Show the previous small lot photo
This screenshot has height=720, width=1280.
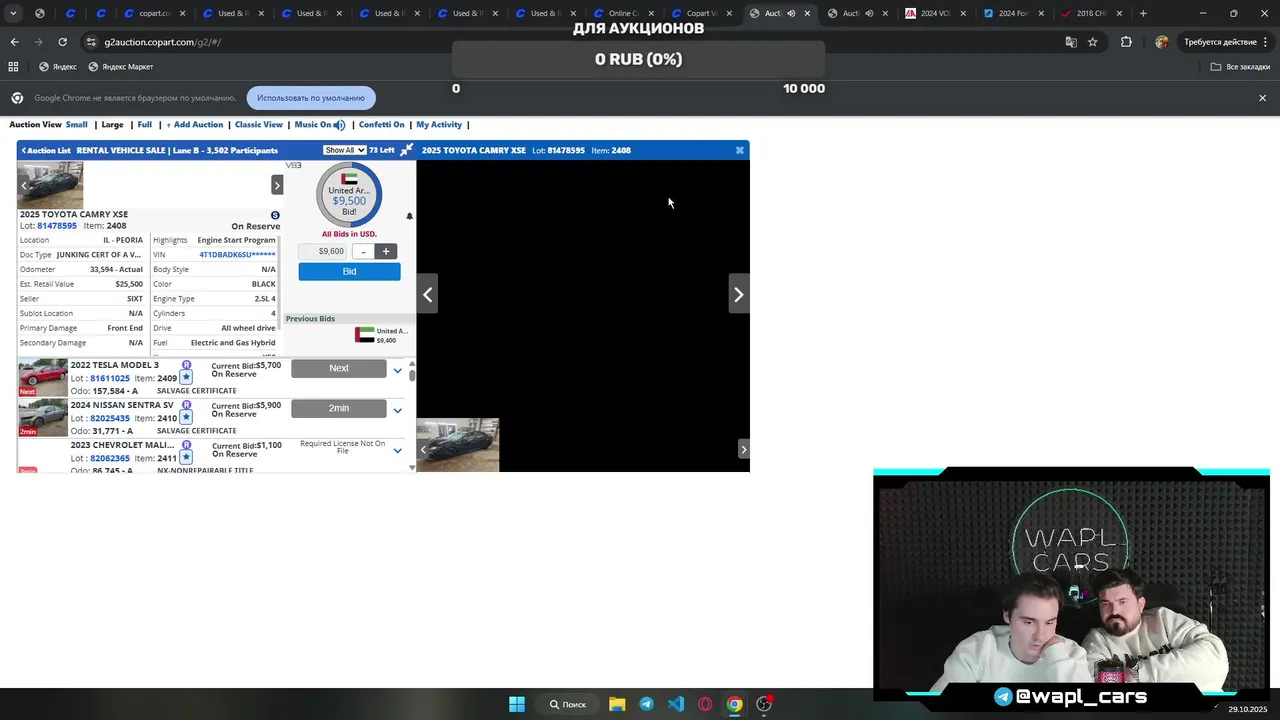tap(24, 185)
